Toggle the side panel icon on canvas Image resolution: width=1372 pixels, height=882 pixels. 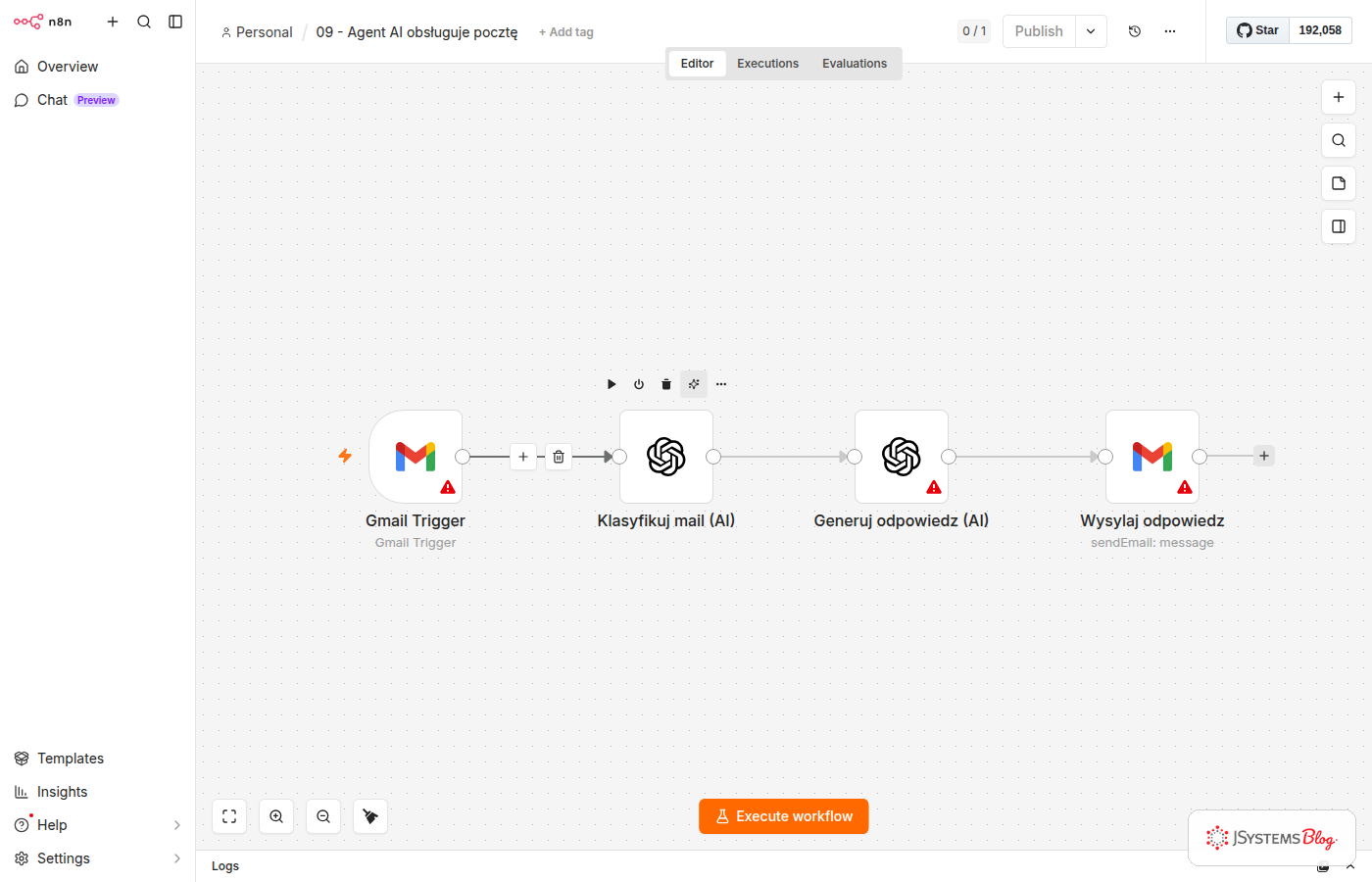click(x=1339, y=226)
